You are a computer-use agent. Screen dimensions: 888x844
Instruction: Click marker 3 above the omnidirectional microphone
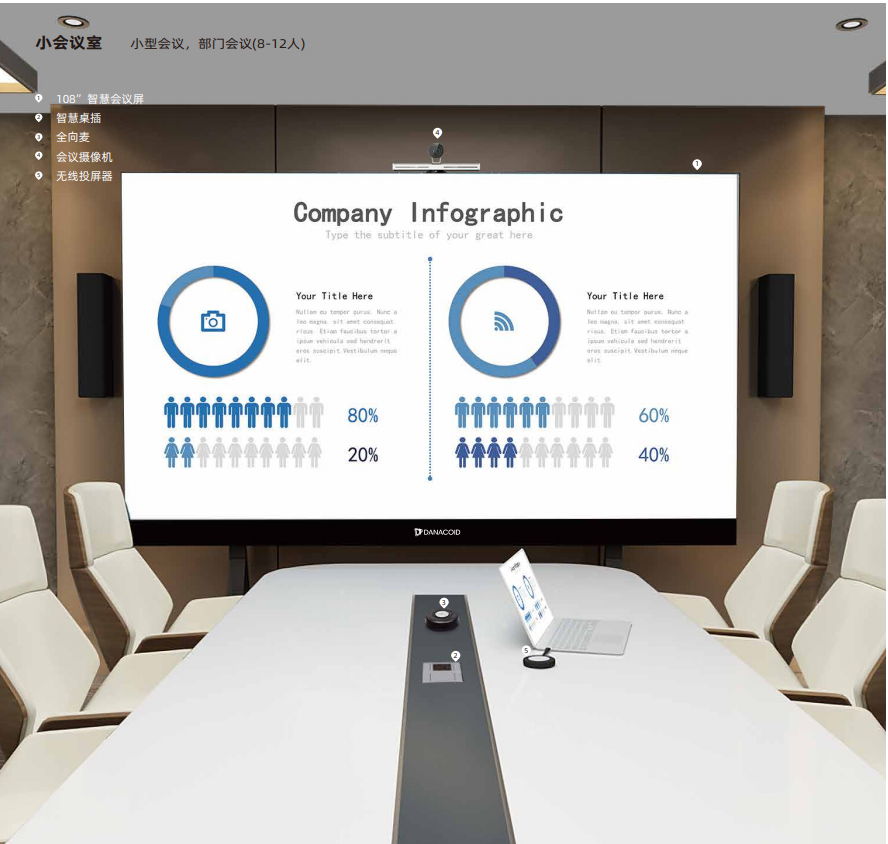(x=444, y=602)
